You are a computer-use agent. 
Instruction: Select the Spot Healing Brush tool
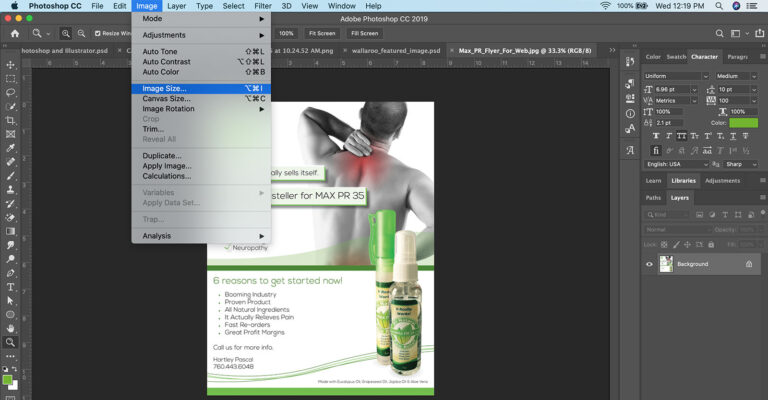point(10,162)
